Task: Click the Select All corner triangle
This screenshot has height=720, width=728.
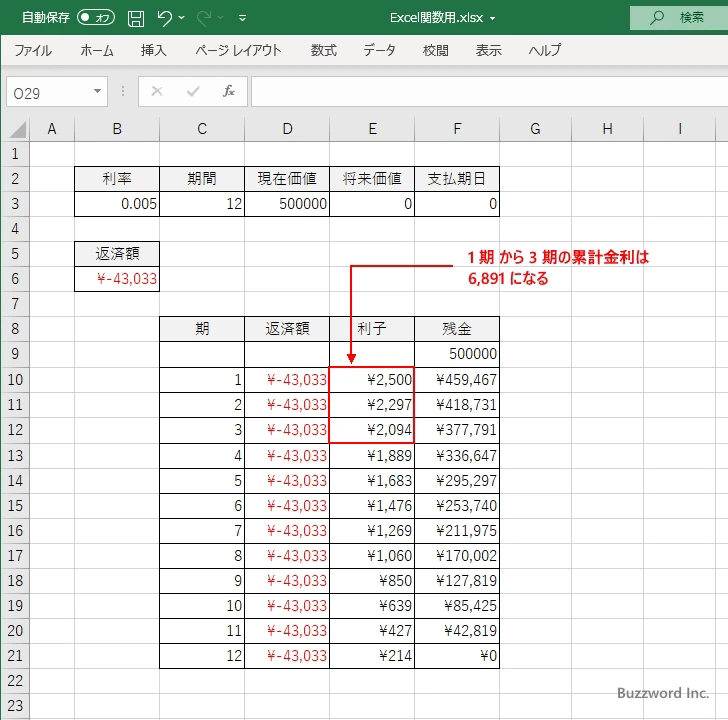Action: coord(17,129)
